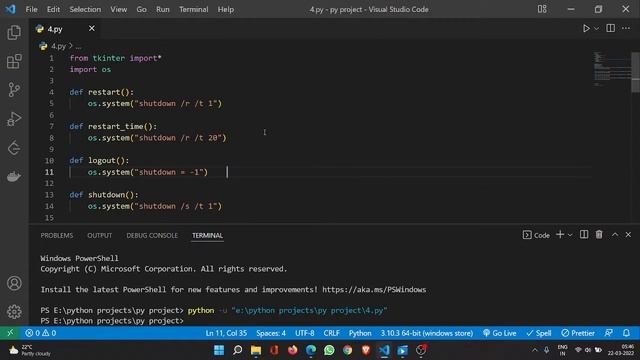Open notifications bell icon
The image size is (640, 360).
(x=626, y=333)
